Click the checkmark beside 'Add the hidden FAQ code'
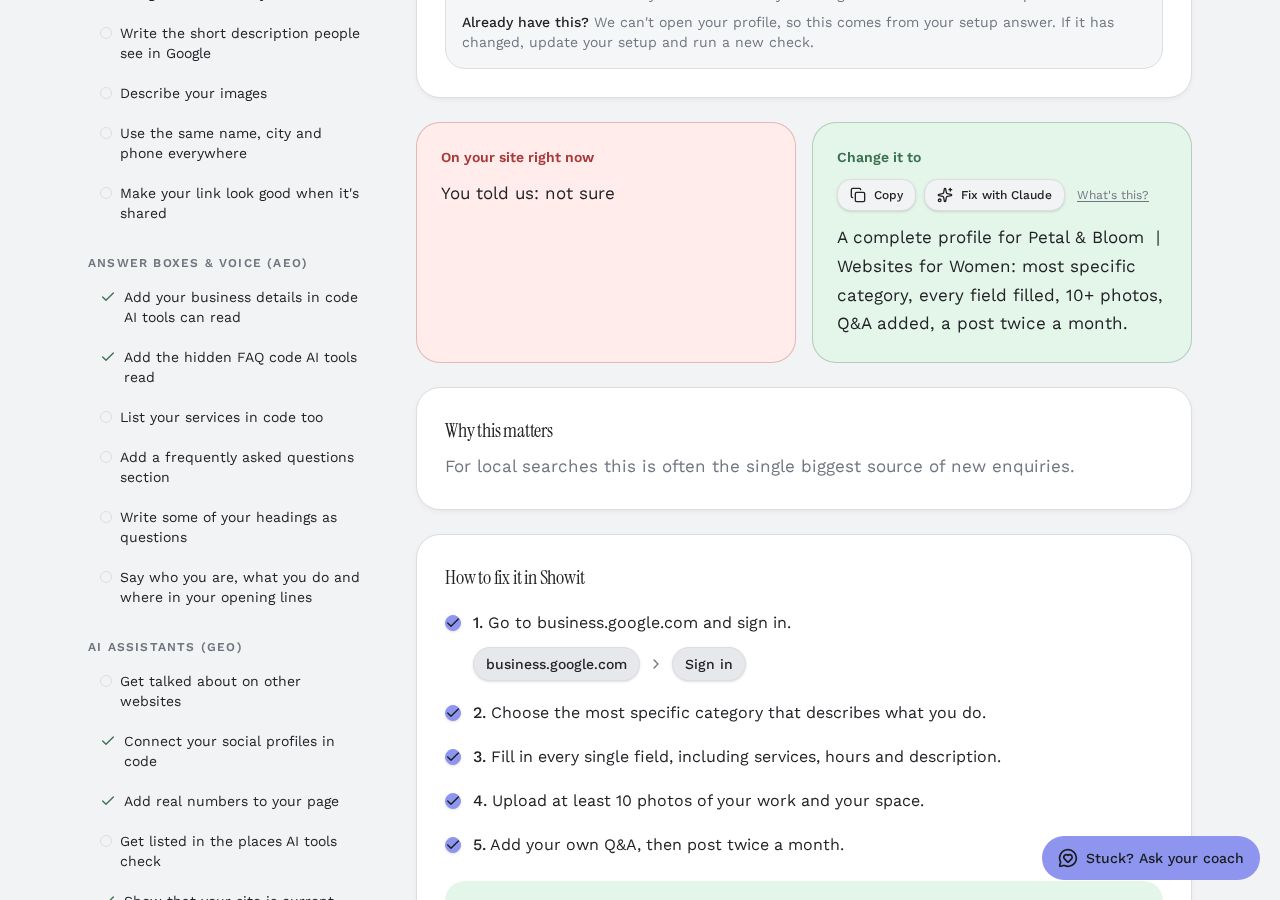This screenshot has height=900, width=1280. (107, 357)
